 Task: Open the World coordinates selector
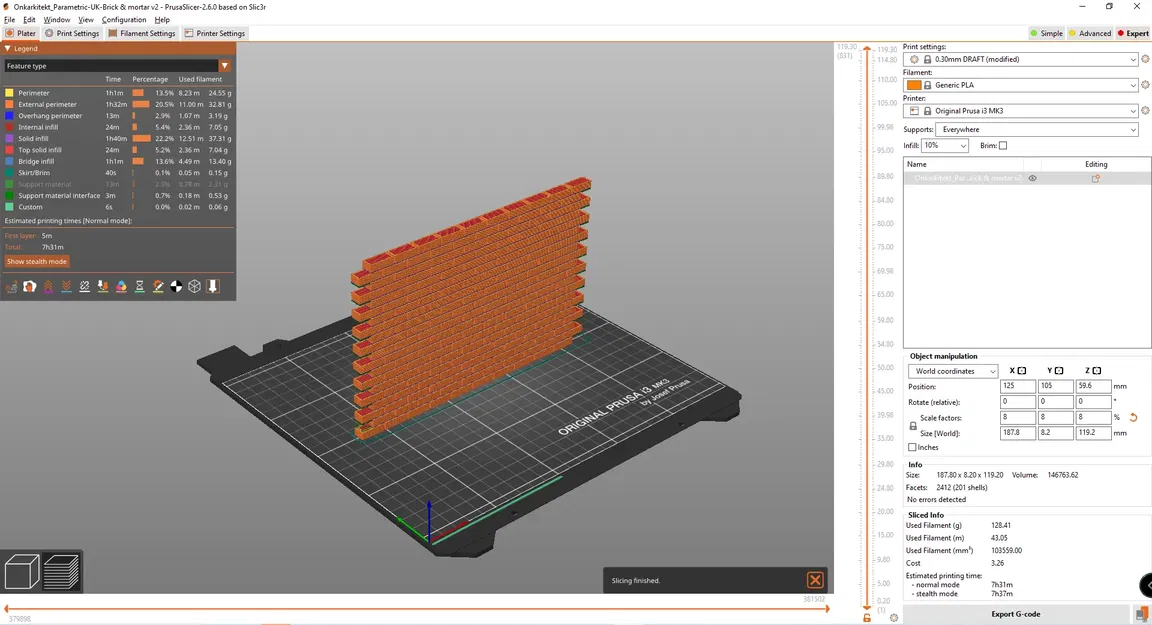pyautogui.click(x=950, y=371)
